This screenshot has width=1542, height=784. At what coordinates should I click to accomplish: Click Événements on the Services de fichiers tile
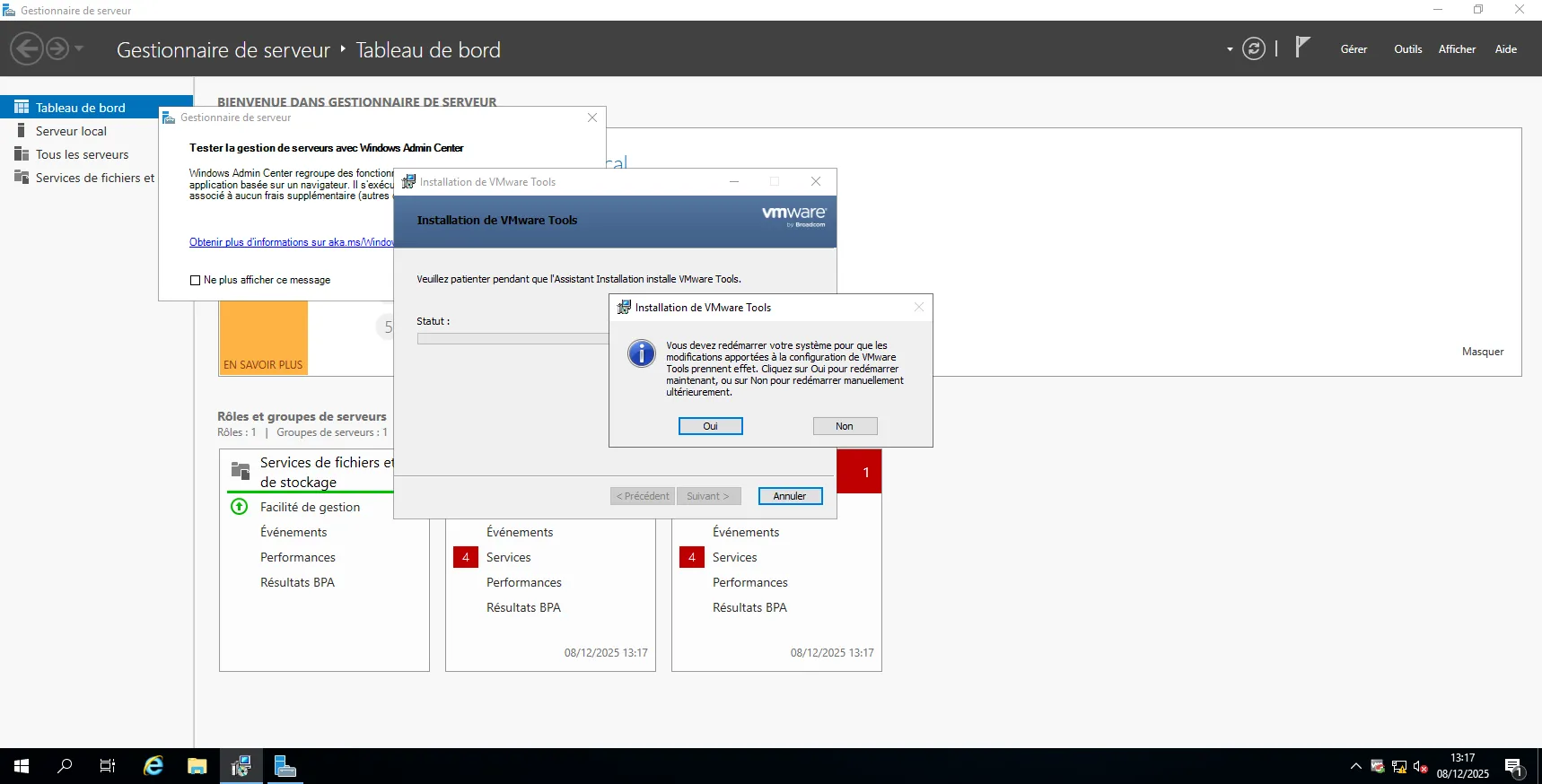point(294,532)
